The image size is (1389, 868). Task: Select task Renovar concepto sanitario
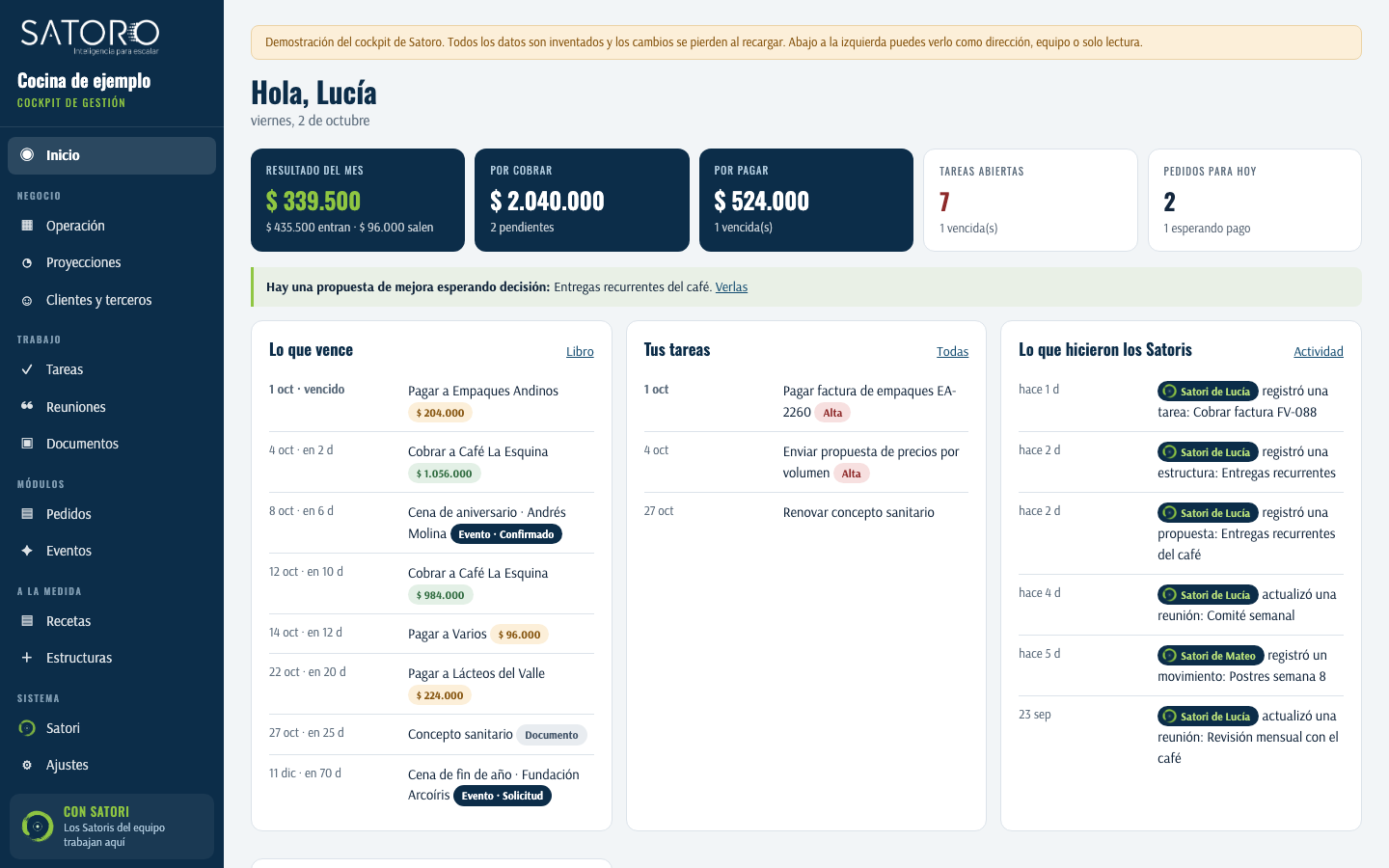(x=806, y=512)
